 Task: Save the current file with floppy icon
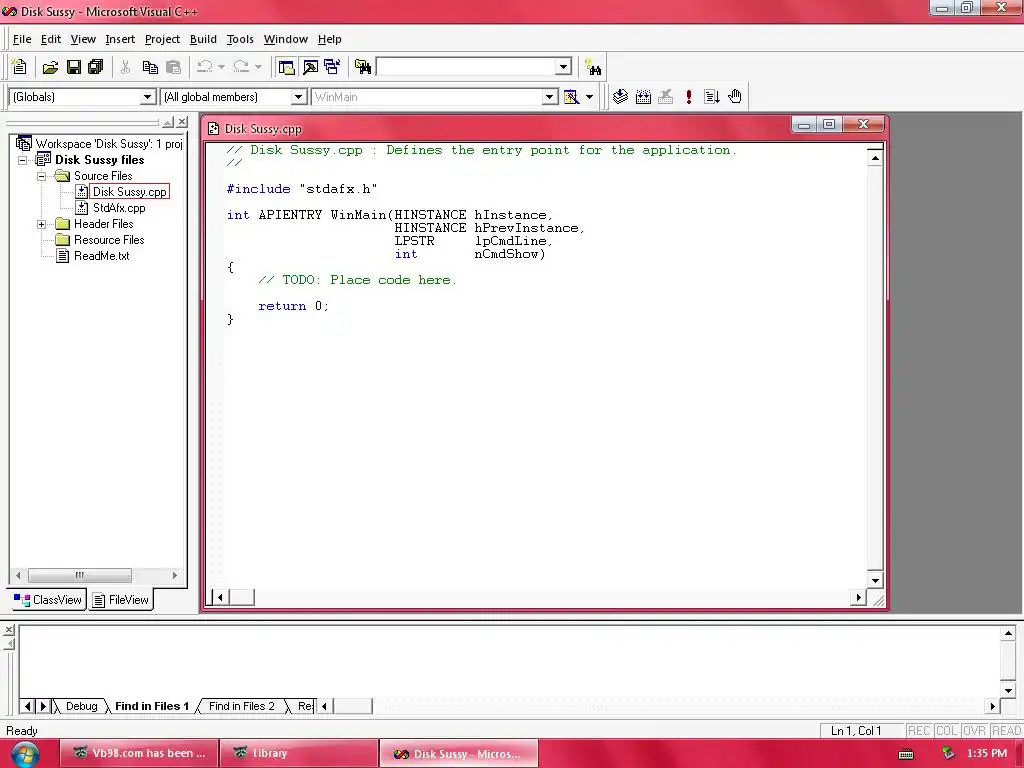tap(73, 67)
